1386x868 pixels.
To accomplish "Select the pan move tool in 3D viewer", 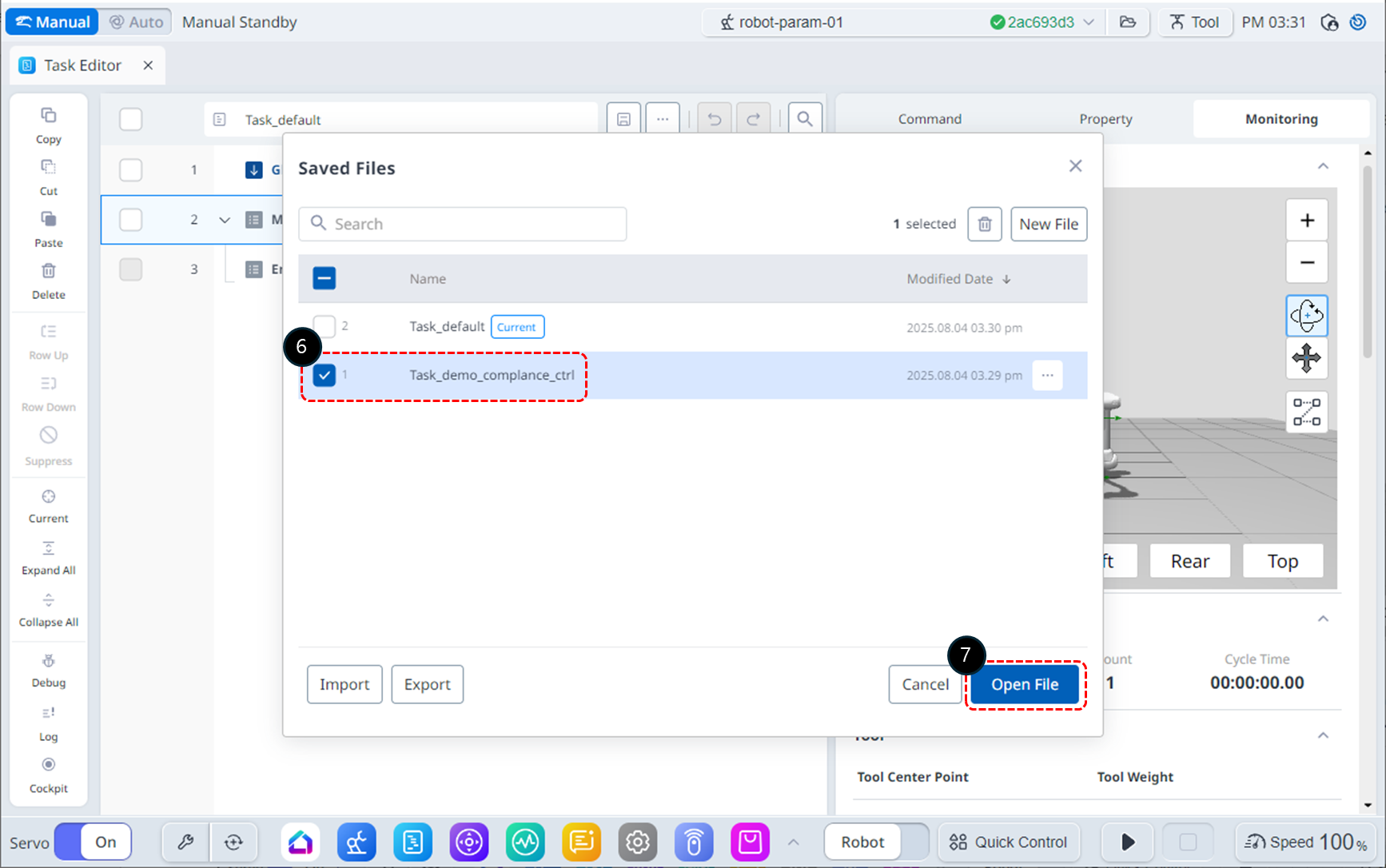I will point(1306,358).
